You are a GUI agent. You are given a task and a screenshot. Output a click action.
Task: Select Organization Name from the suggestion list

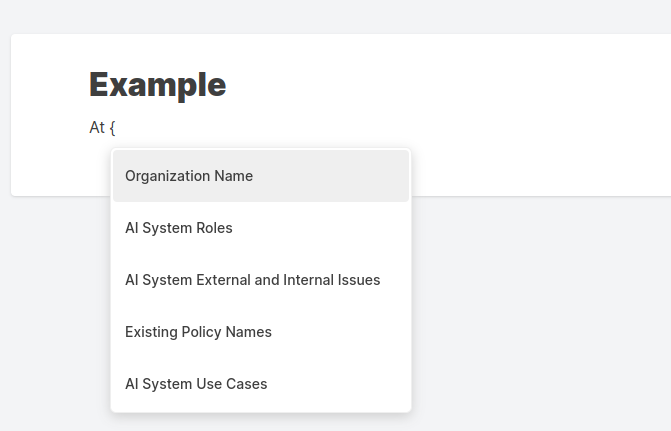click(189, 176)
